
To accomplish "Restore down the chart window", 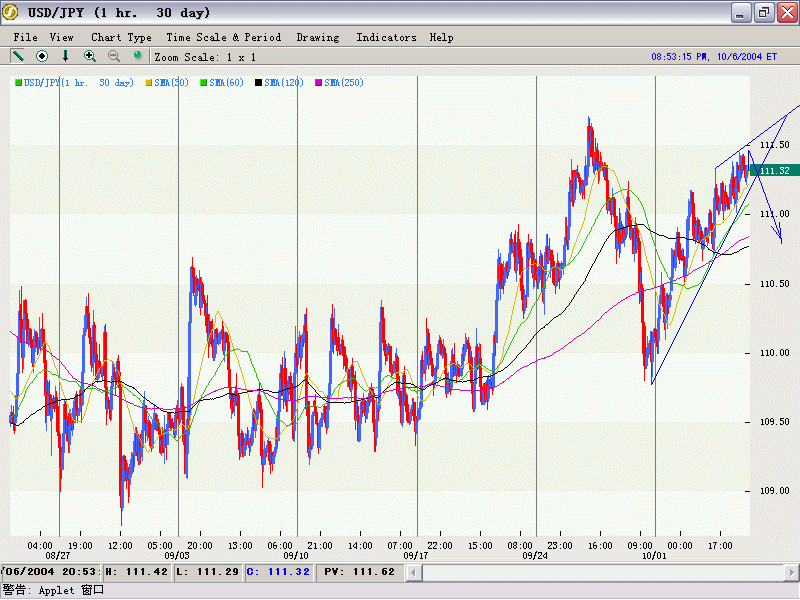I will click(763, 13).
